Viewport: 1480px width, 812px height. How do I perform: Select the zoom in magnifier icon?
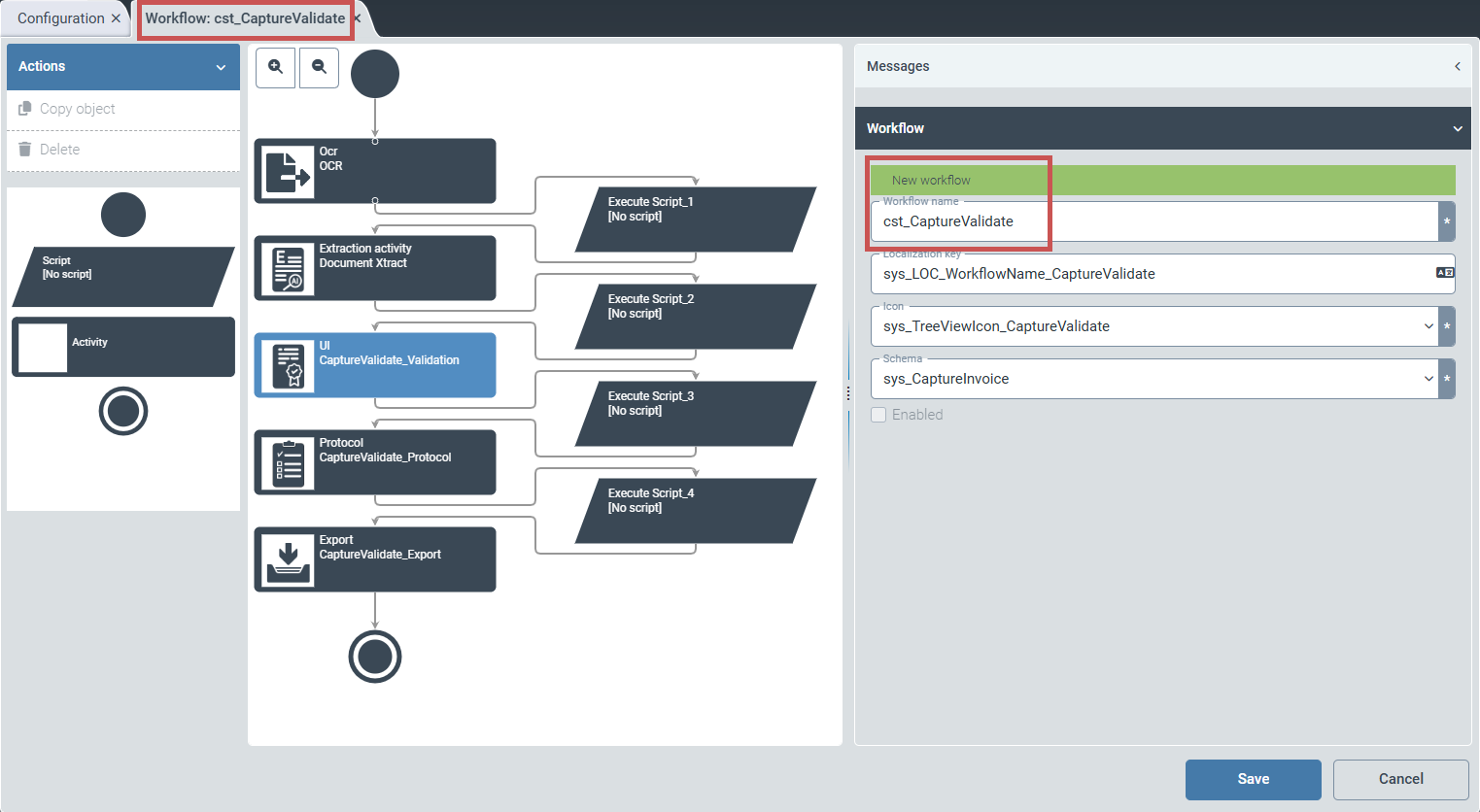click(x=275, y=69)
